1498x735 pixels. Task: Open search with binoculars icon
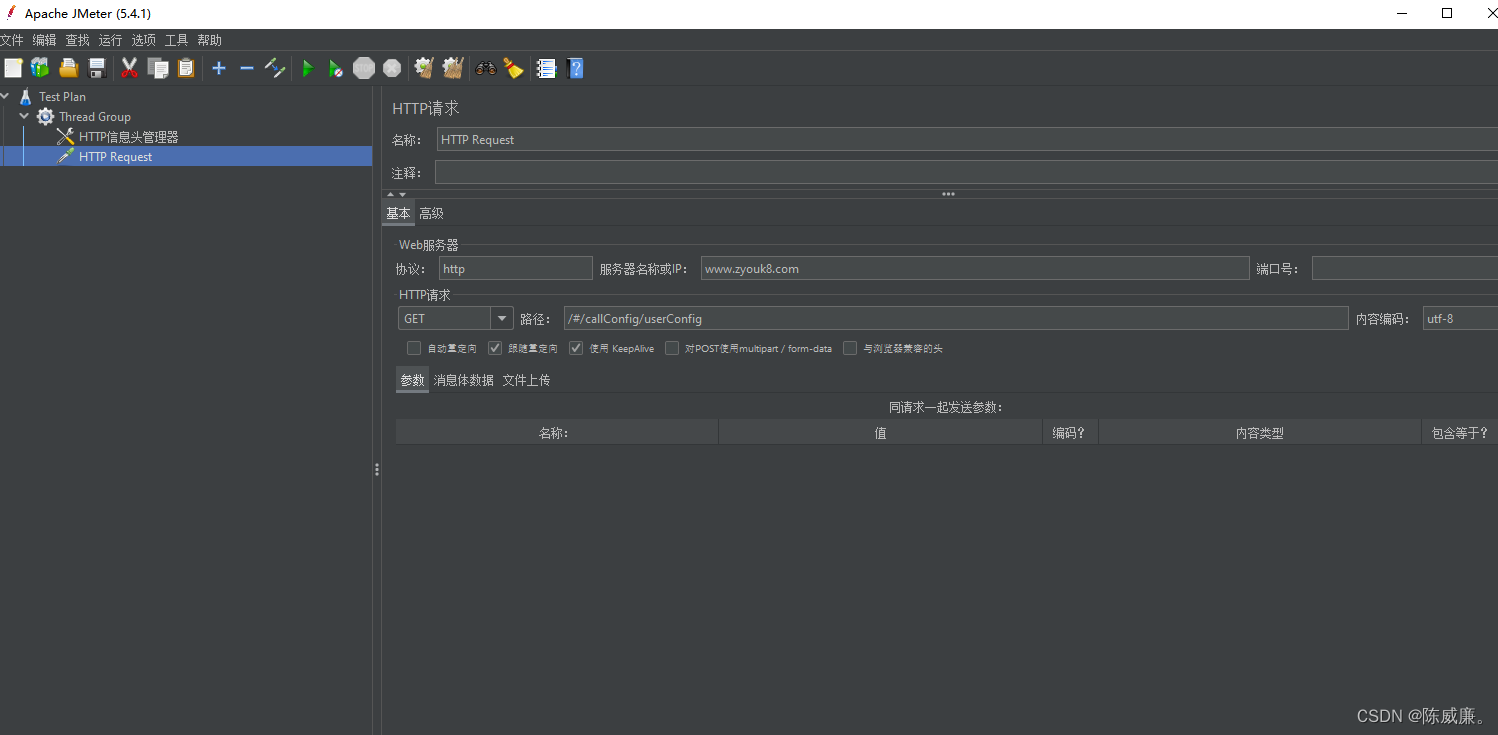pyautogui.click(x=486, y=68)
